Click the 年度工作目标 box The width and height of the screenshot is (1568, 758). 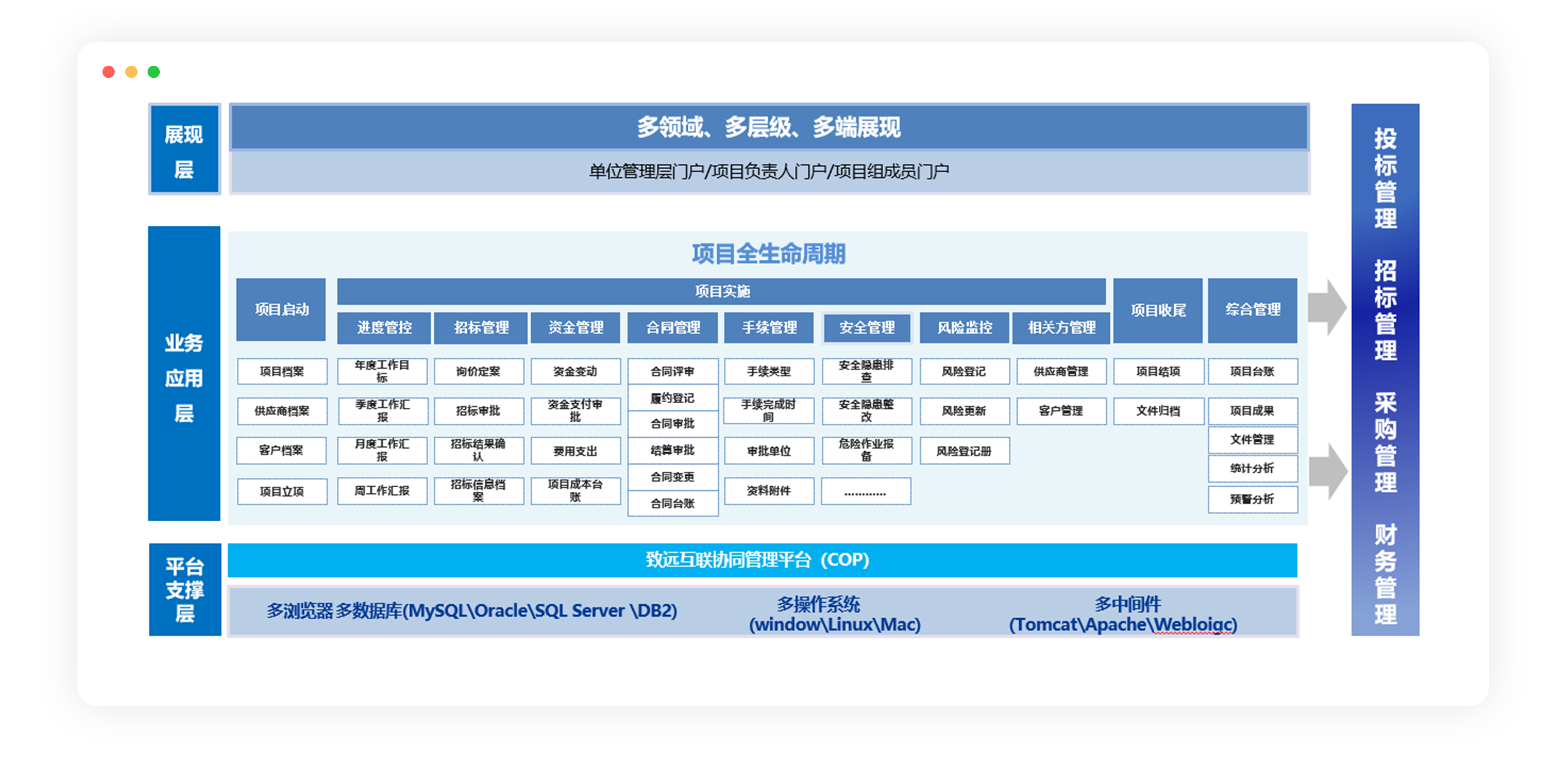coord(383,371)
